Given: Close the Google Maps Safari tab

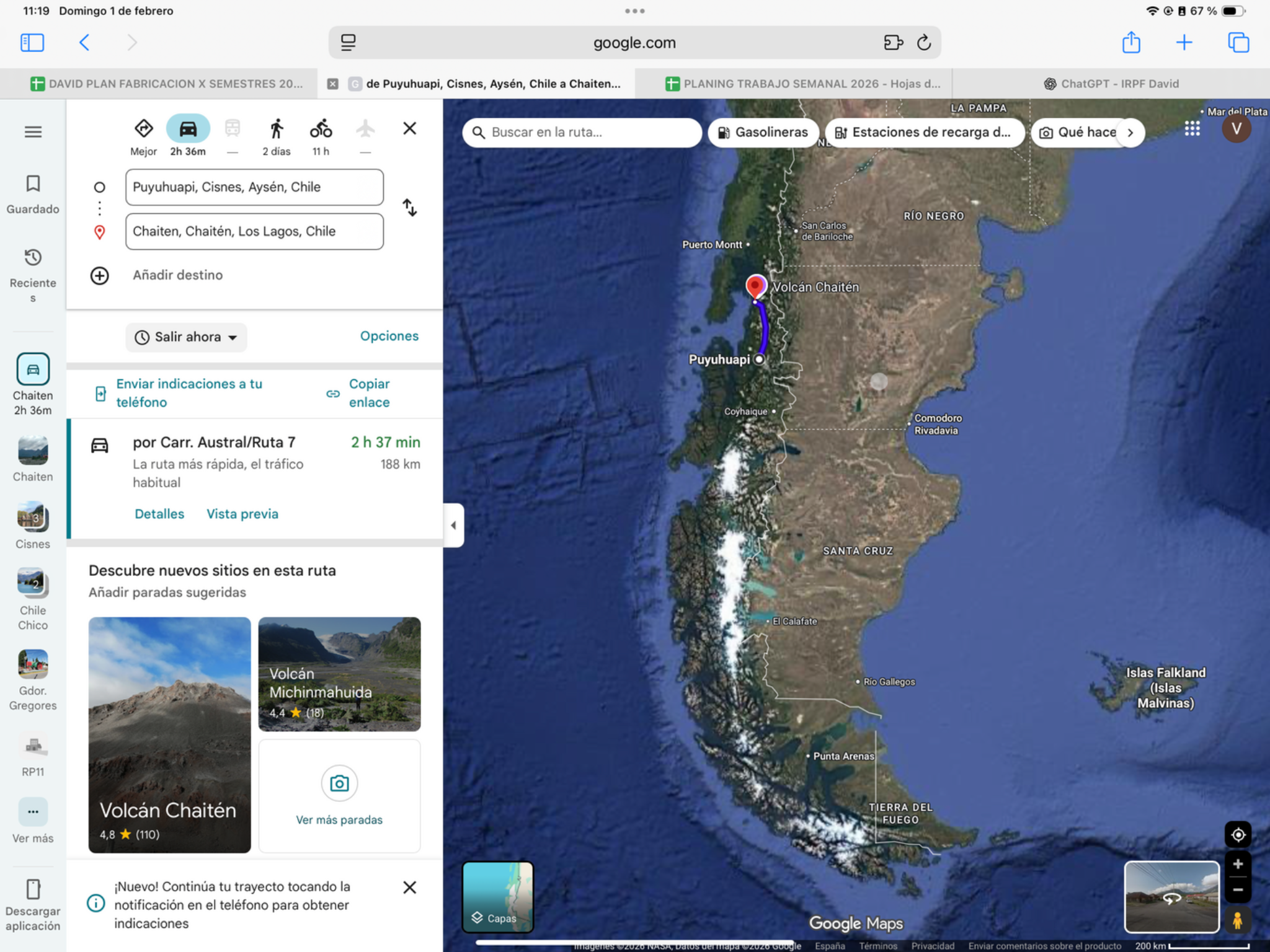Looking at the screenshot, I should [x=333, y=84].
